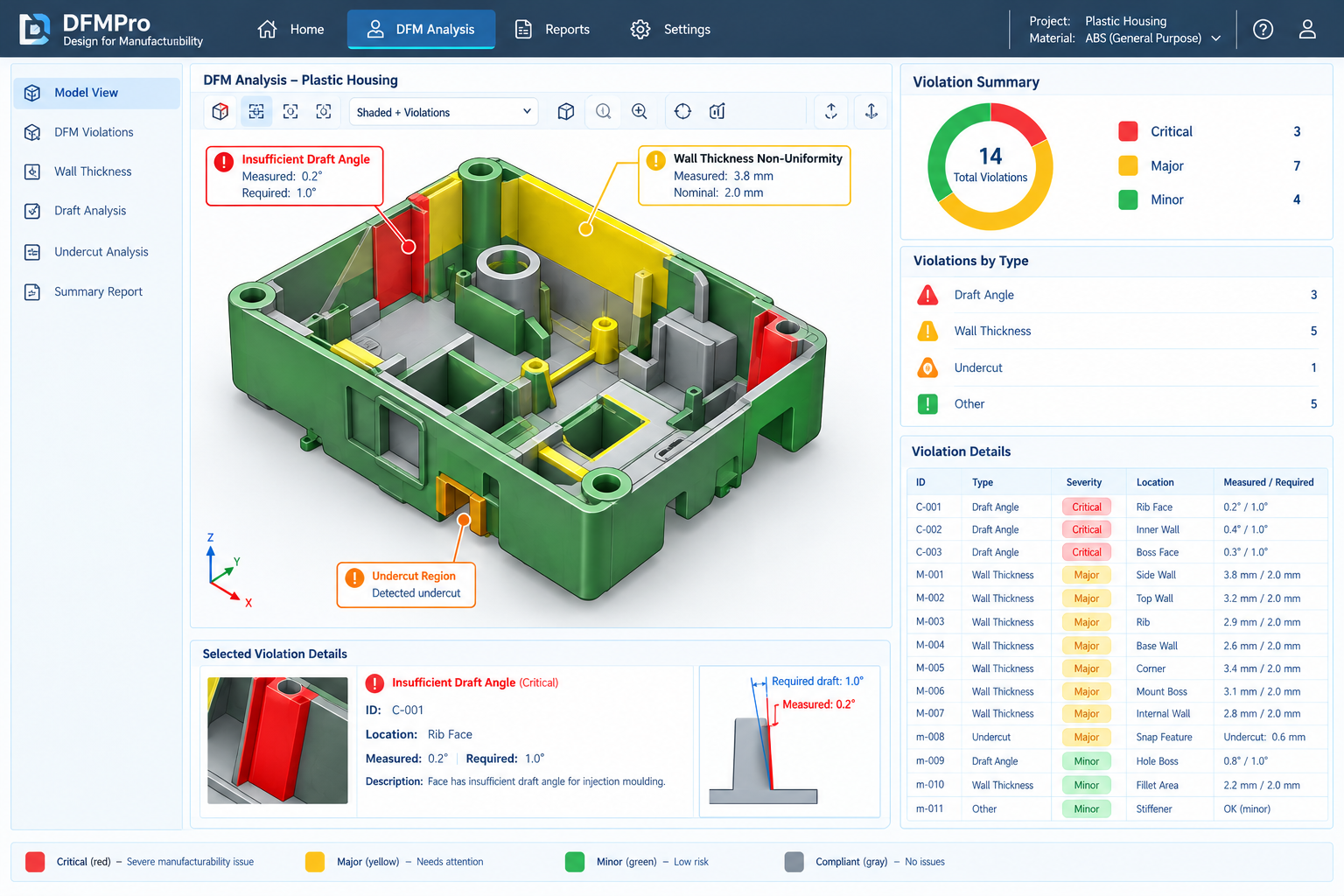Open the user account profile icon

click(x=1307, y=29)
